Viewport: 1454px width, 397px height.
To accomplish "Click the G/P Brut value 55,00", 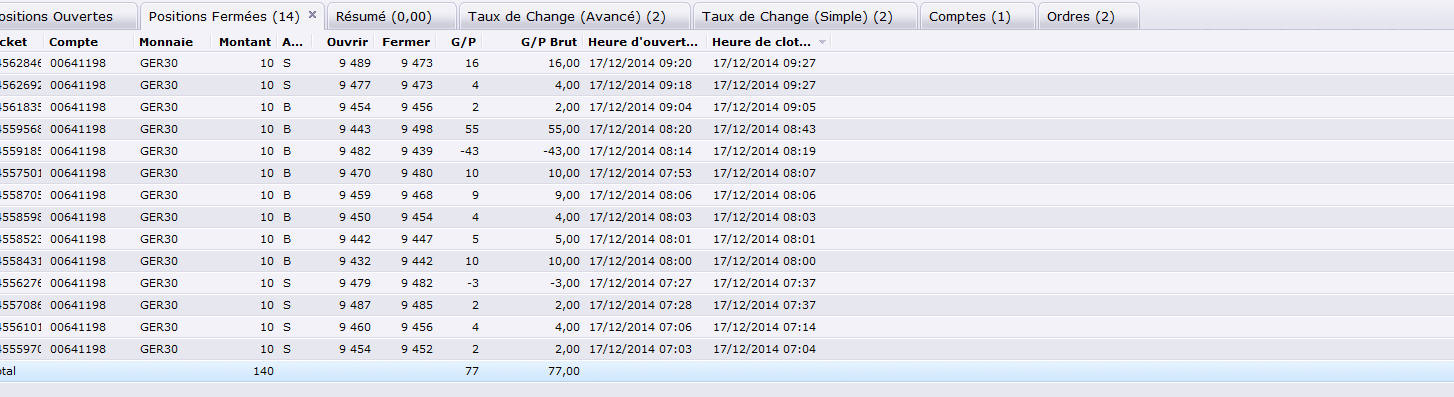I will [563, 129].
